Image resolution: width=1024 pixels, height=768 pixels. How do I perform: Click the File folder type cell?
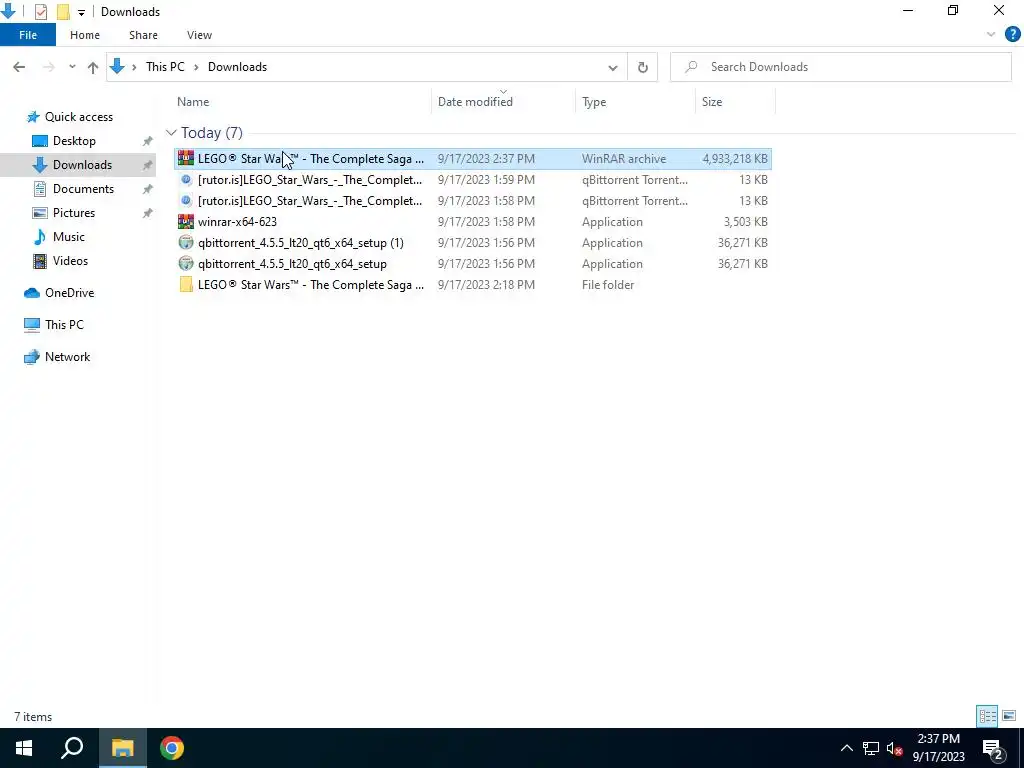[x=608, y=285]
